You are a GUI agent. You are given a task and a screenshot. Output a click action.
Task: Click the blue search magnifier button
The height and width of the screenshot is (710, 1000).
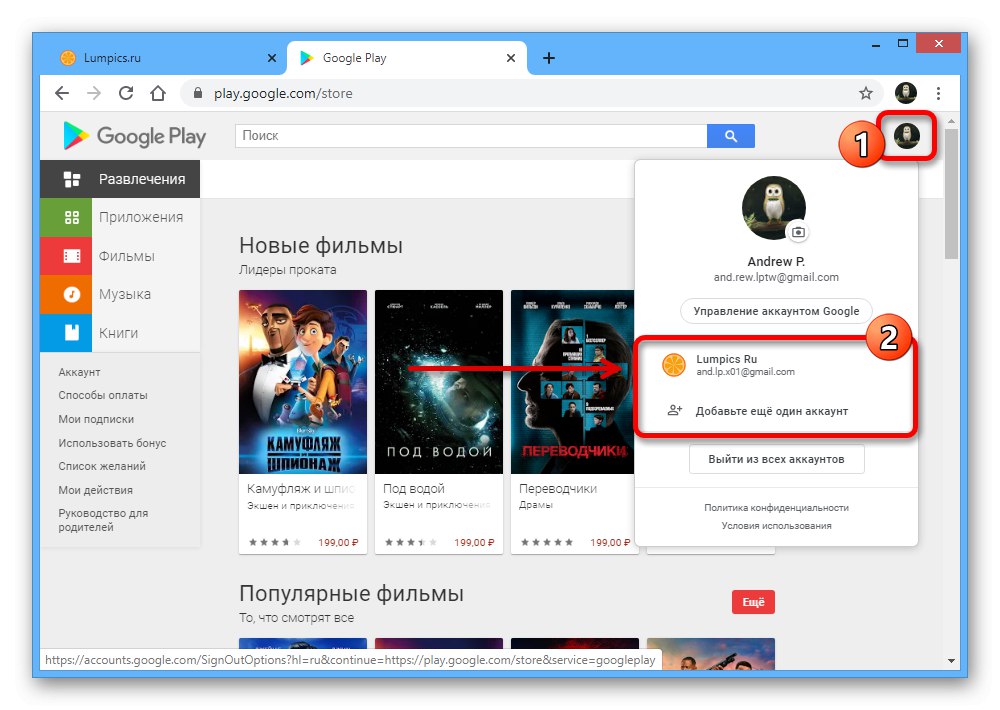731,136
